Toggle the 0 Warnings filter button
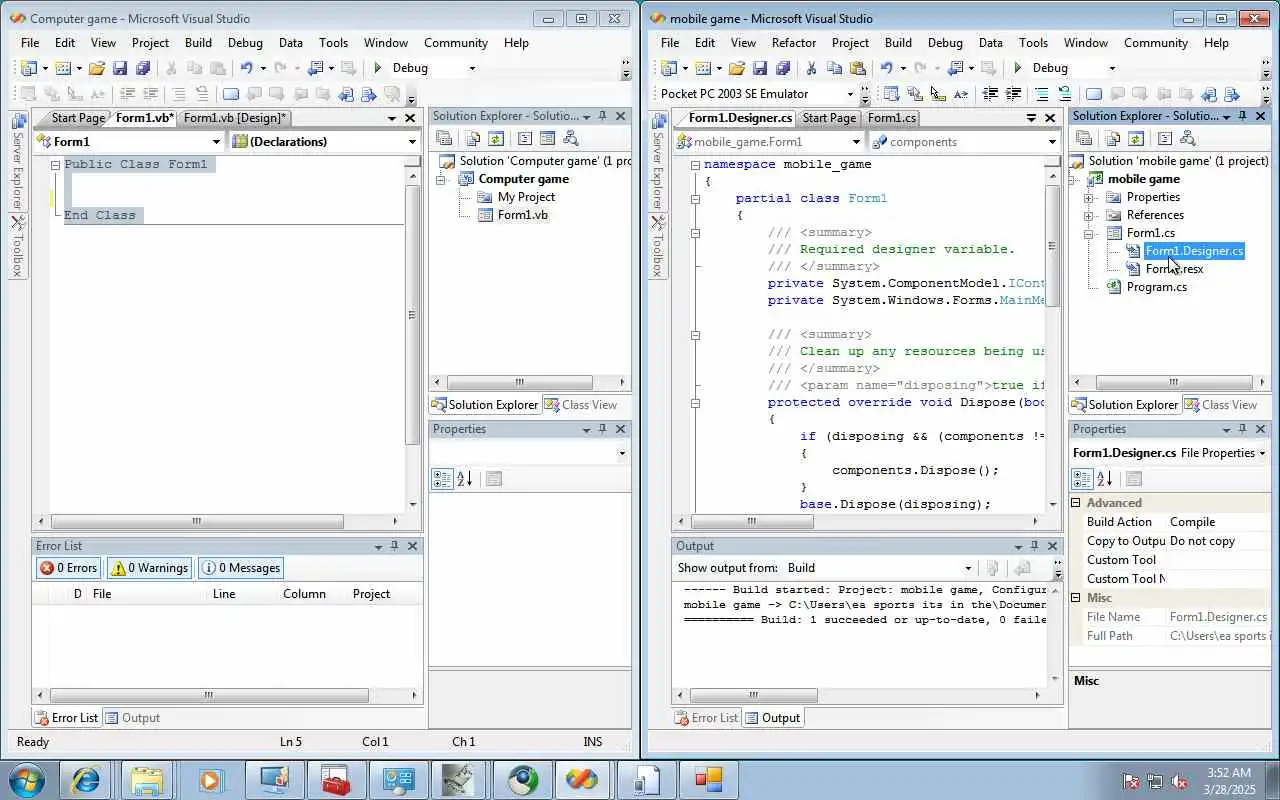1280x800 pixels. [x=149, y=568]
